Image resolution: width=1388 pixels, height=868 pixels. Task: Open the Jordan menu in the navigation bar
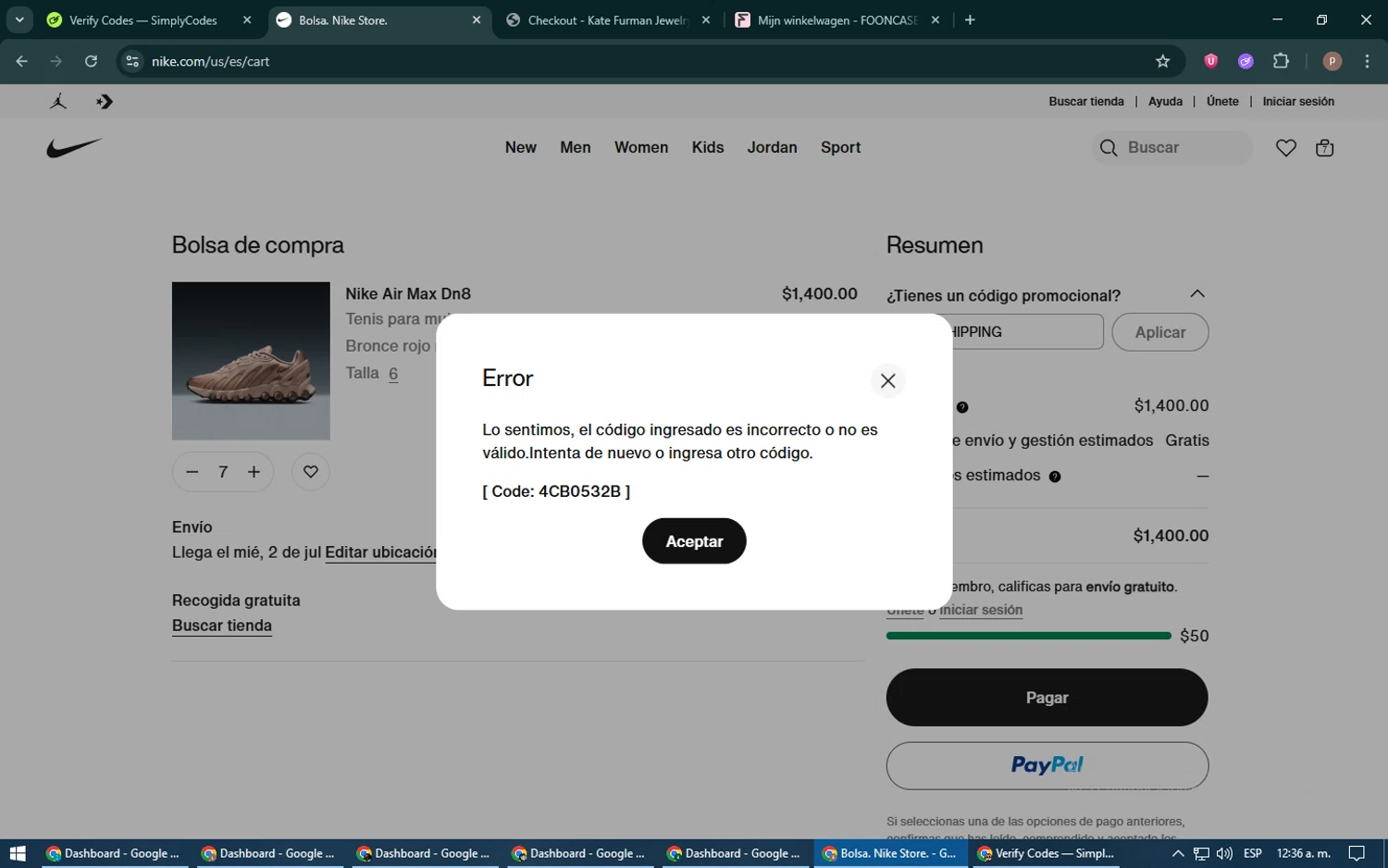coord(773,148)
